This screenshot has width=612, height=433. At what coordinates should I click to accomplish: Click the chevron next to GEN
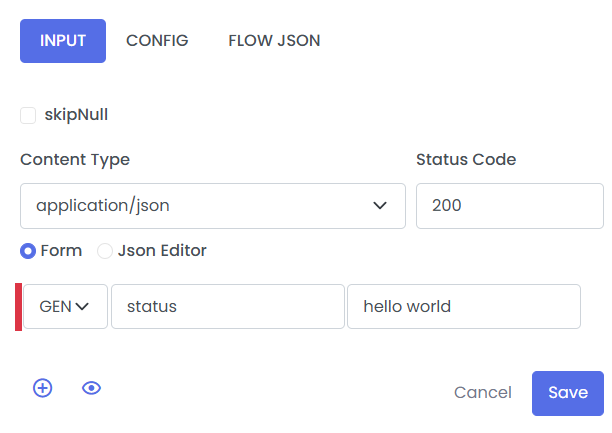(84, 307)
